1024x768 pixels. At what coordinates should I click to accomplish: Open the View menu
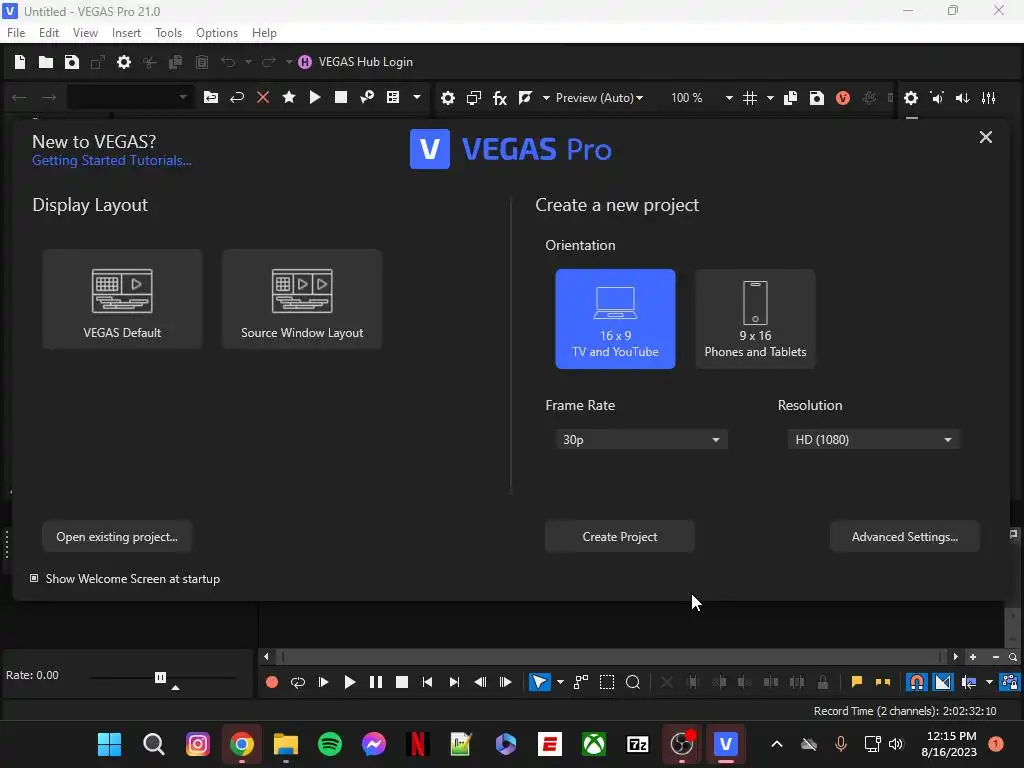click(x=86, y=33)
